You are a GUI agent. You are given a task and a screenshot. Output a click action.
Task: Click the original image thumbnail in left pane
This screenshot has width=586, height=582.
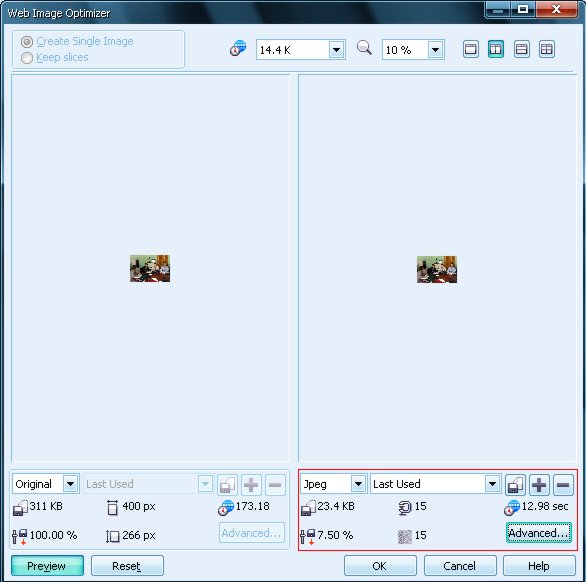coord(150,268)
